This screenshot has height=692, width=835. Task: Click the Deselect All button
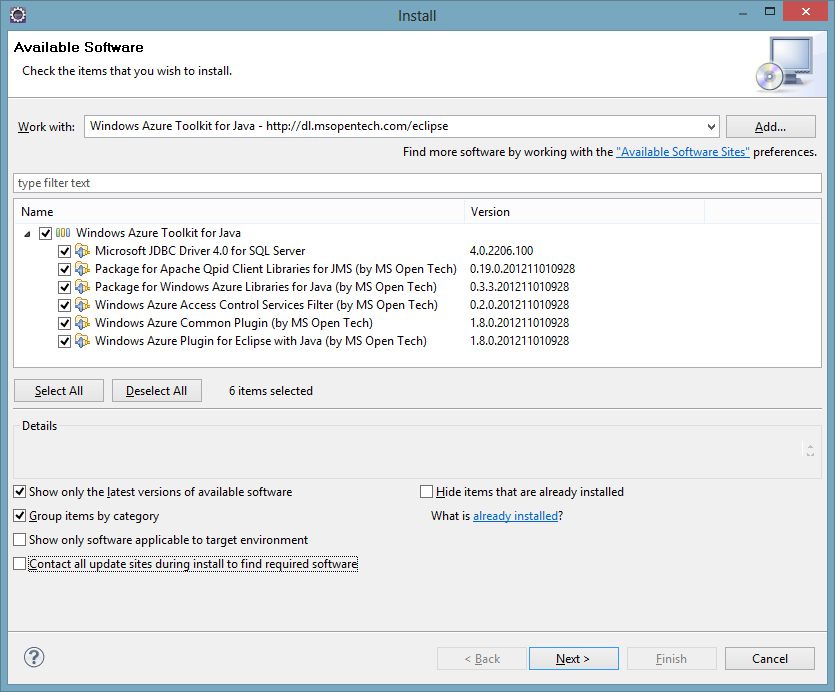pyautogui.click(x=156, y=391)
